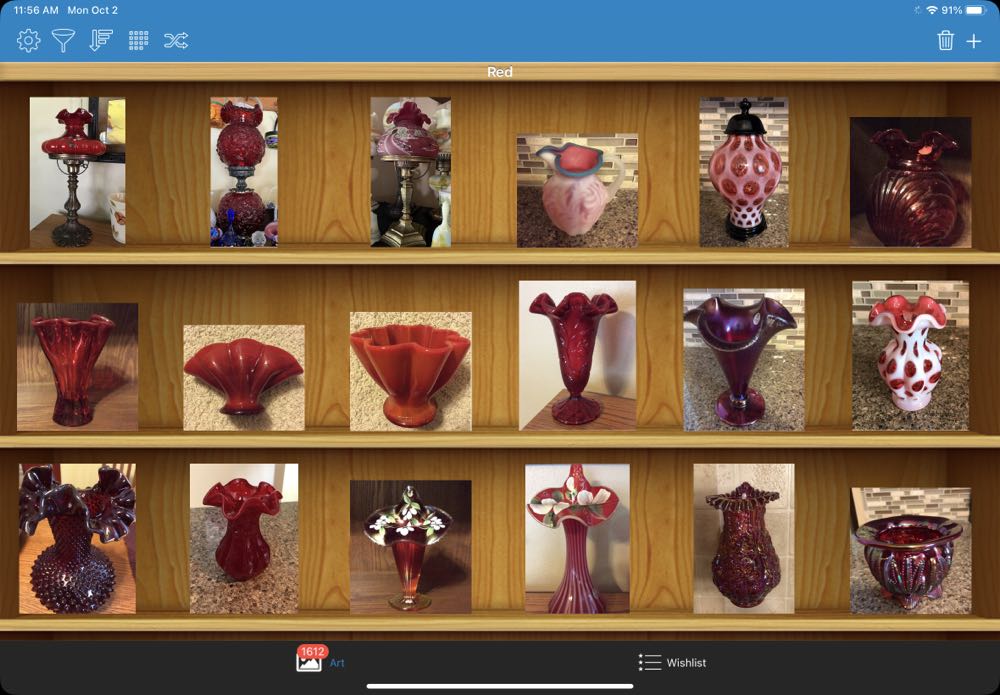Add new item with plus icon
1000x695 pixels.
coord(974,41)
